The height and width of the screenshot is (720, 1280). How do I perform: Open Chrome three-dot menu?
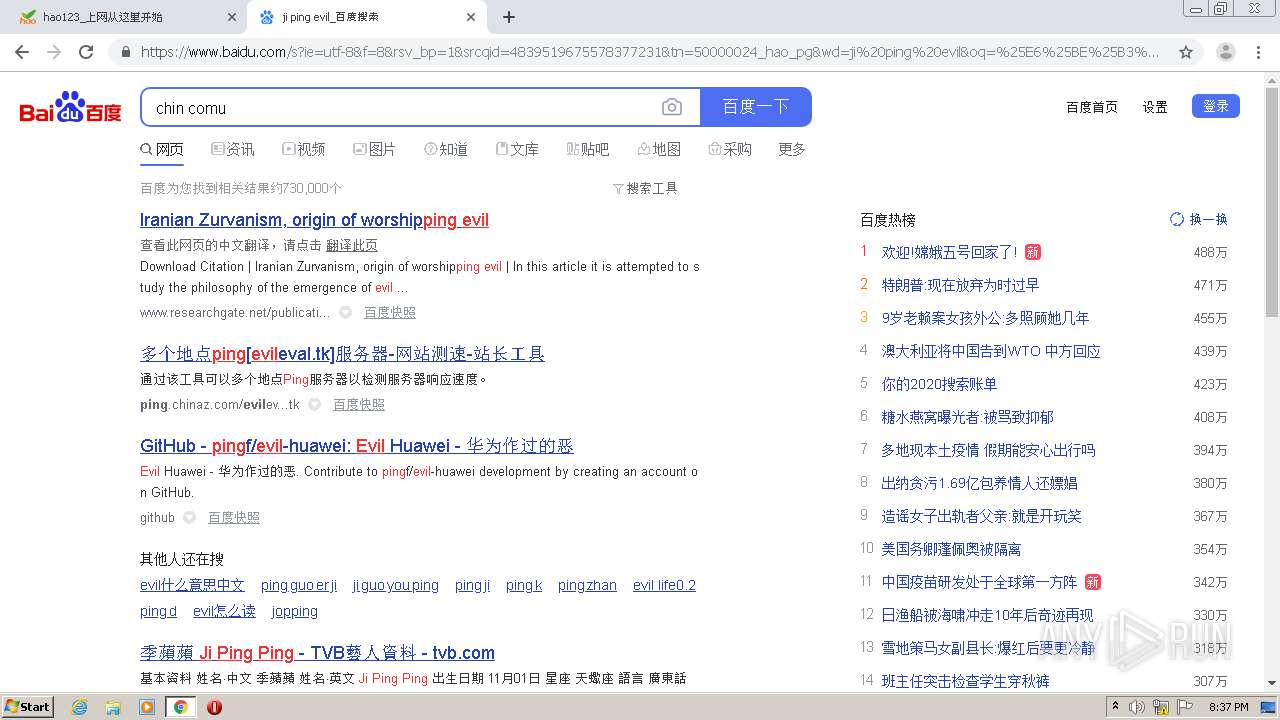tap(1258, 52)
